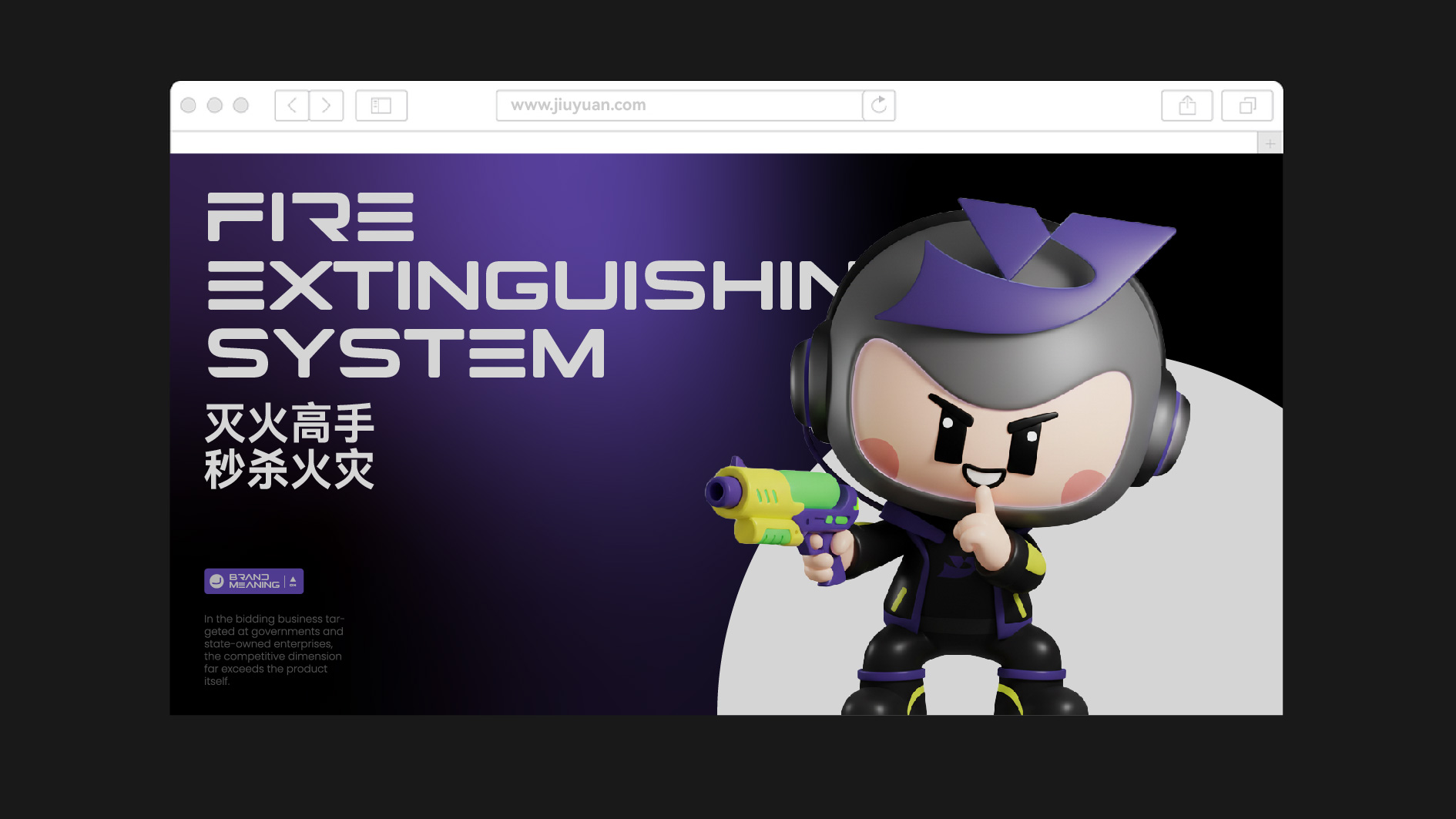
Task: Click the Chinese slogan 灭火高手
Action: [x=290, y=423]
